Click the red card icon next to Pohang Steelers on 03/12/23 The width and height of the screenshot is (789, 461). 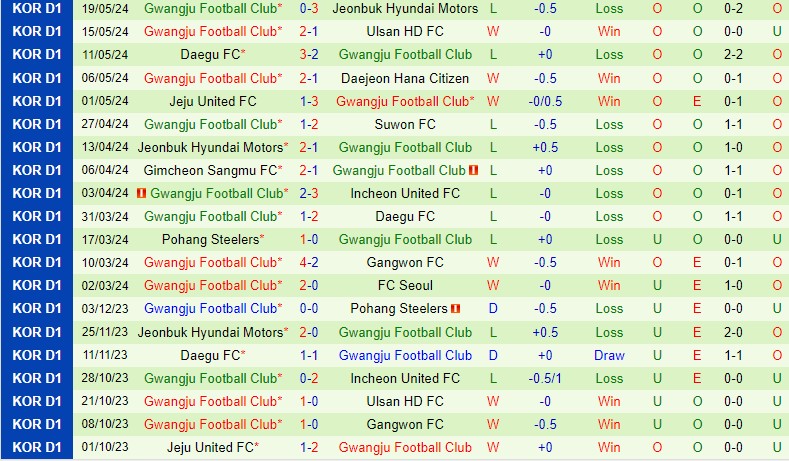coord(456,309)
